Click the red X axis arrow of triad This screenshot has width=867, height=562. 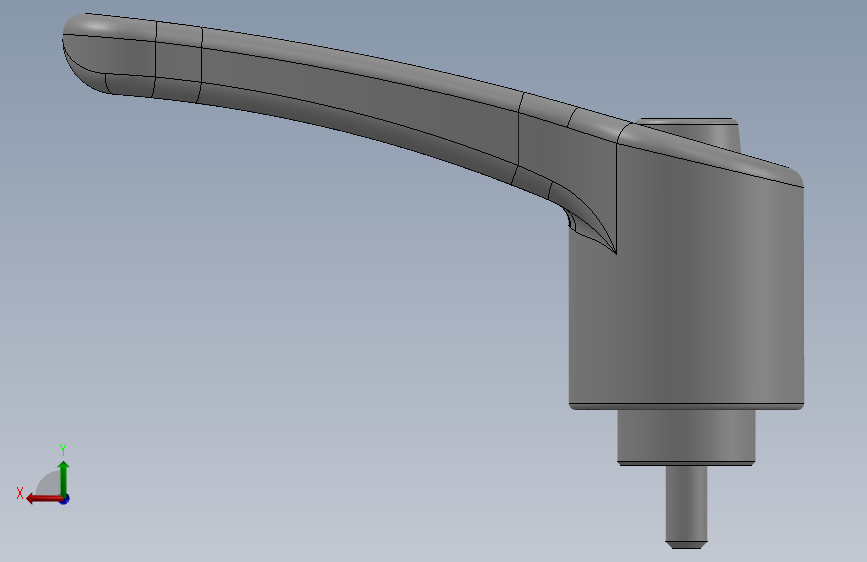click(44, 499)
